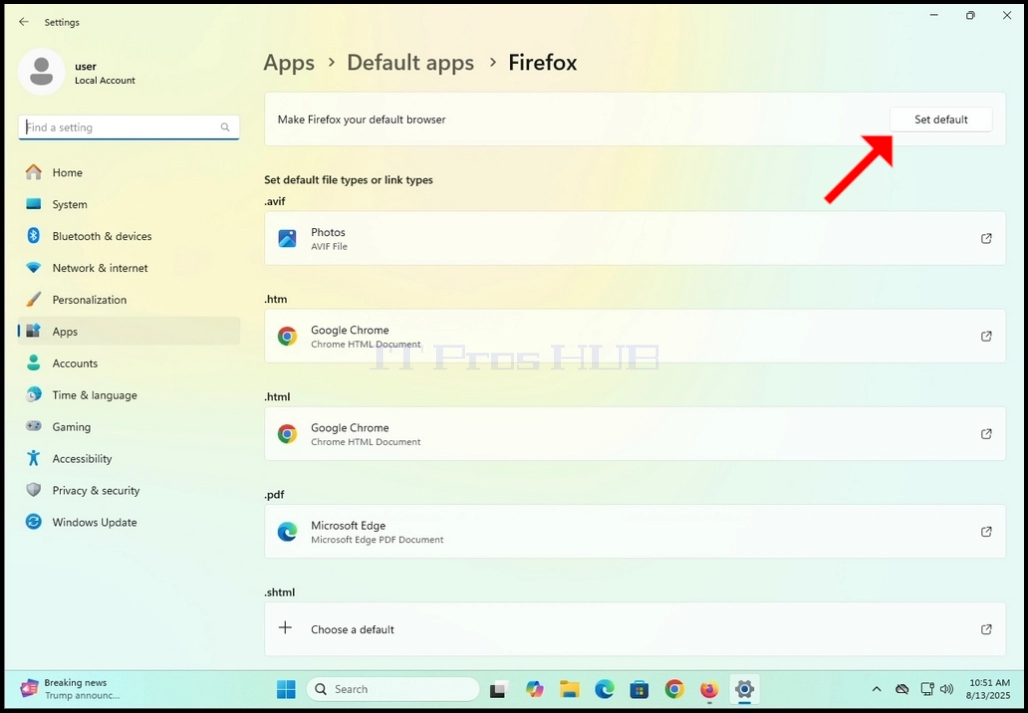1028x713 pixels.
Task: Click the open-link icon for .pdf
Action: click(985, 531)
